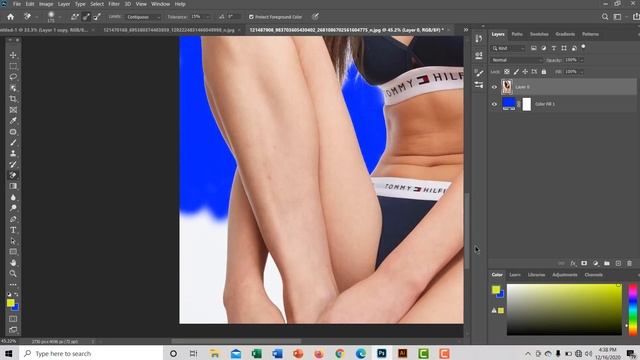Choose Sampling Continuous icon in options bar

[75, 17]
